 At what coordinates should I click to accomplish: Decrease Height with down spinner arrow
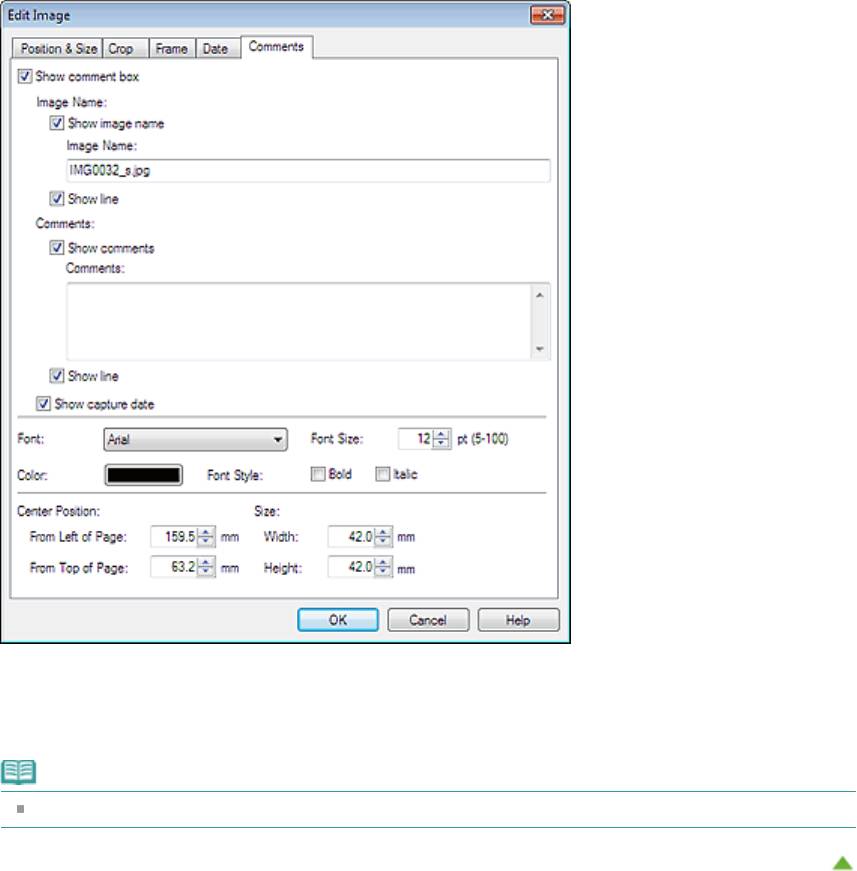(383, 572)
